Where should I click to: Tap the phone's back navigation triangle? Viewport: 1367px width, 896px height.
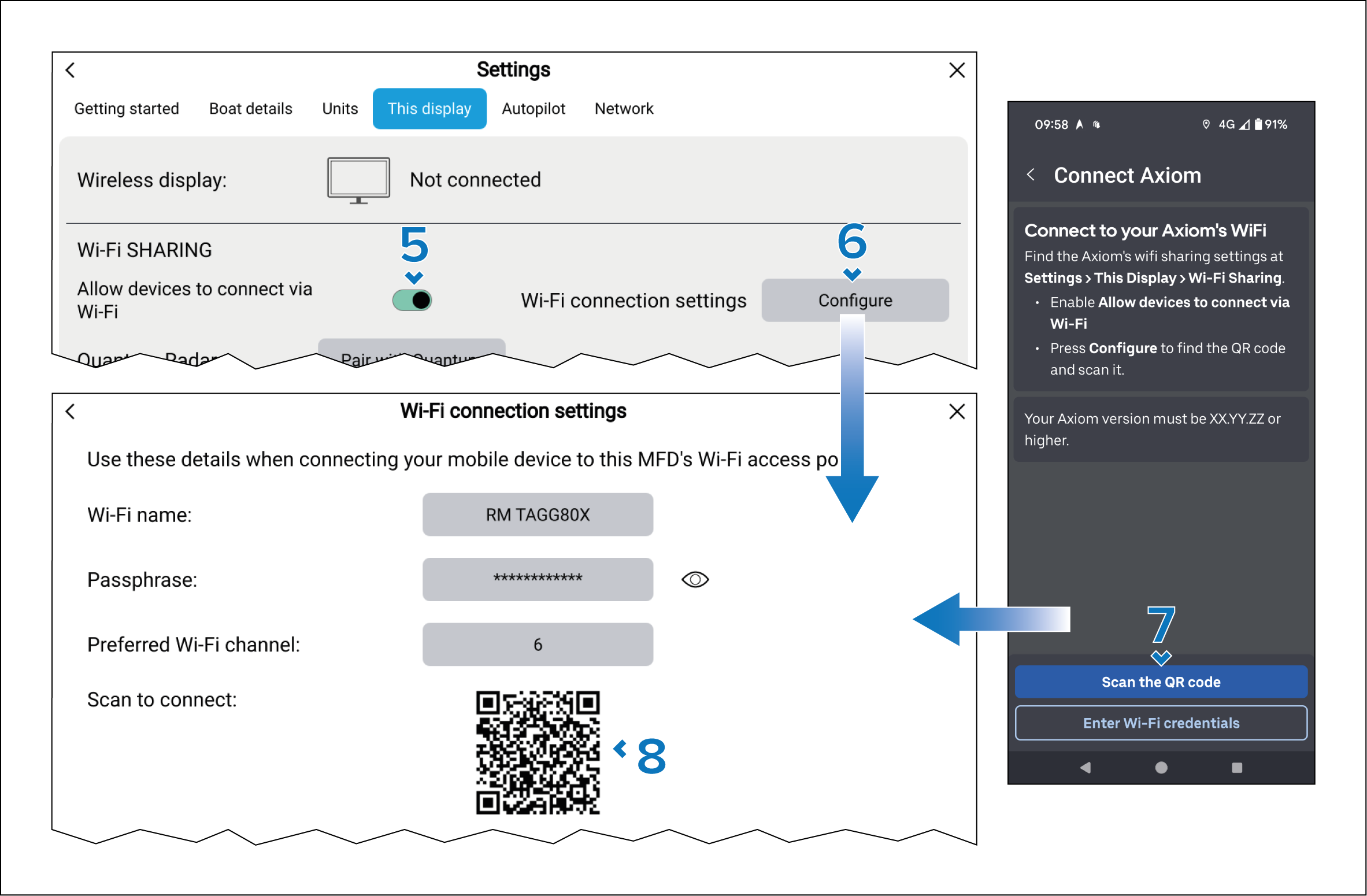tap(1086, 767)
